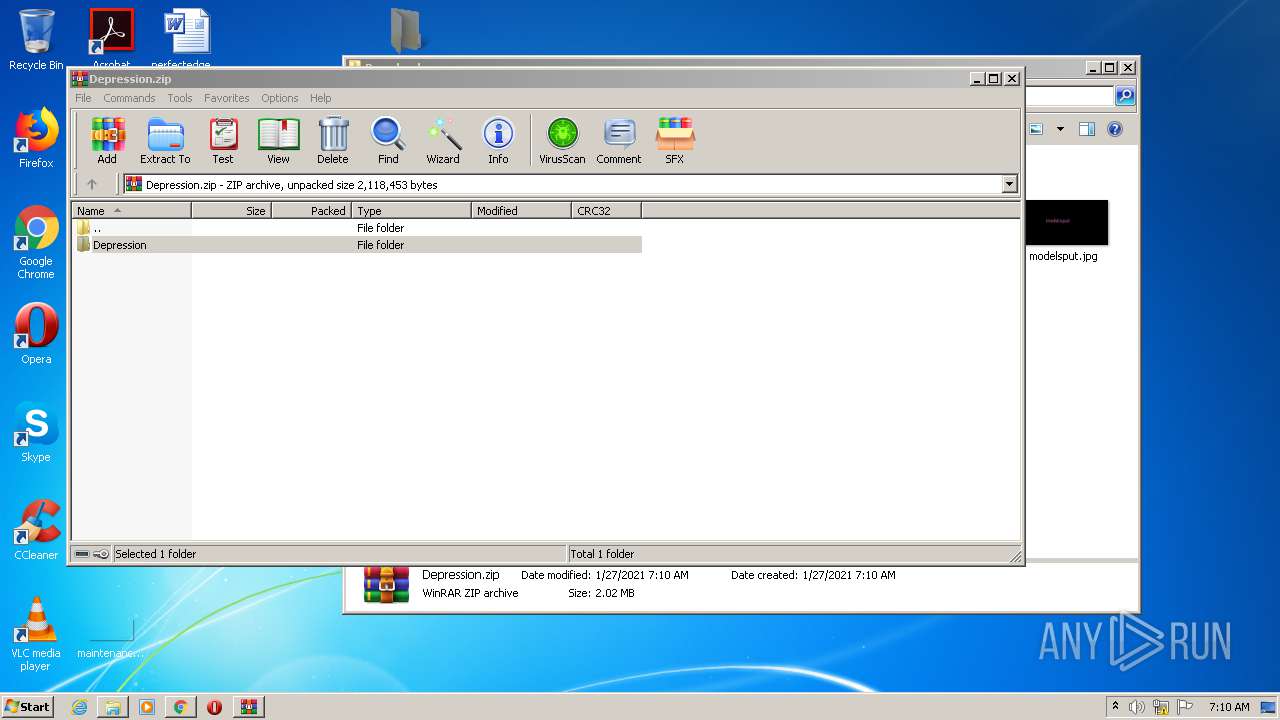Launch Firefox from the desktop
The height and width of the screenshot is (720, 1280).
36,138
